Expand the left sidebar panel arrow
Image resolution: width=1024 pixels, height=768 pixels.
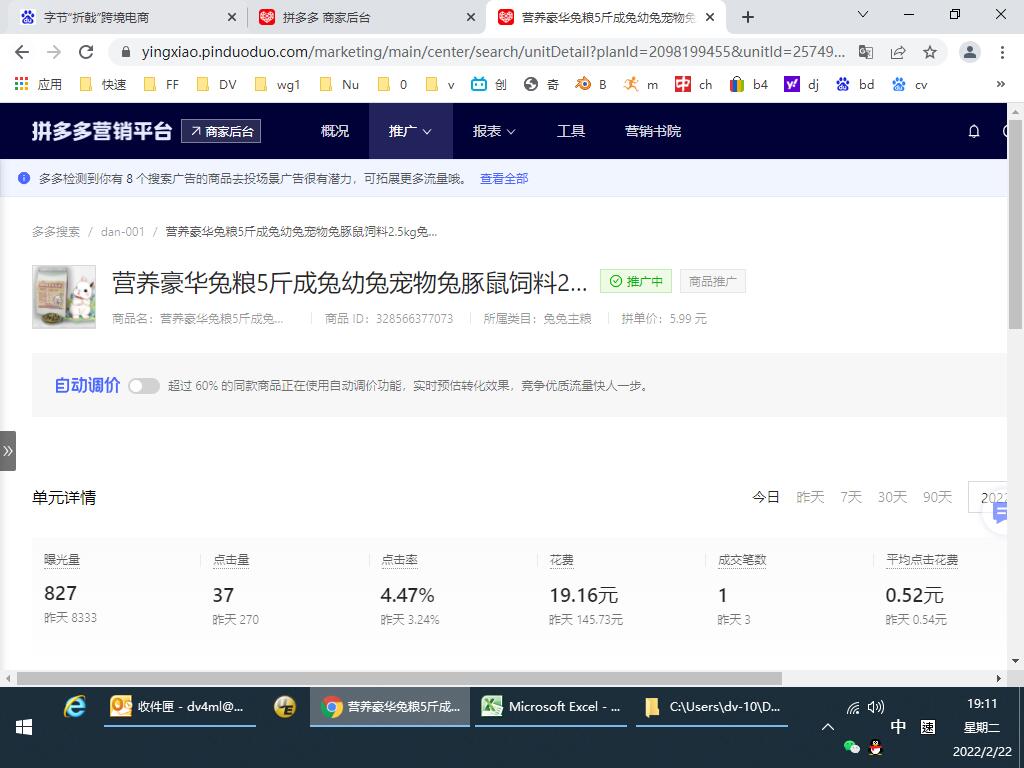point(8,451)
